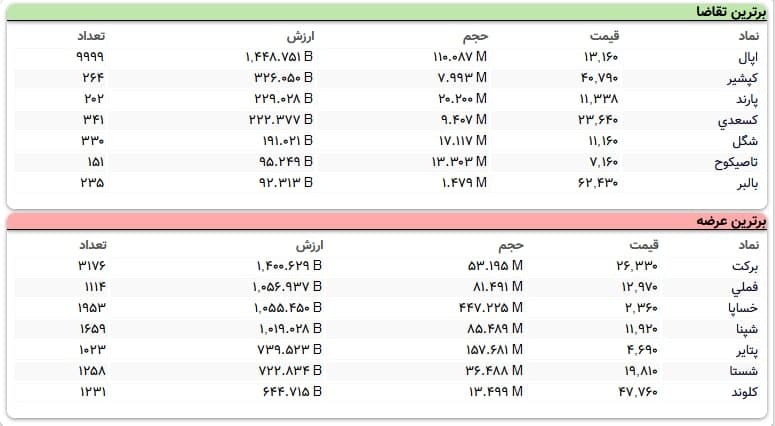Open the برکت symbol in top supply
Viewport: 775px width, 426px height.
coord(745,266)
